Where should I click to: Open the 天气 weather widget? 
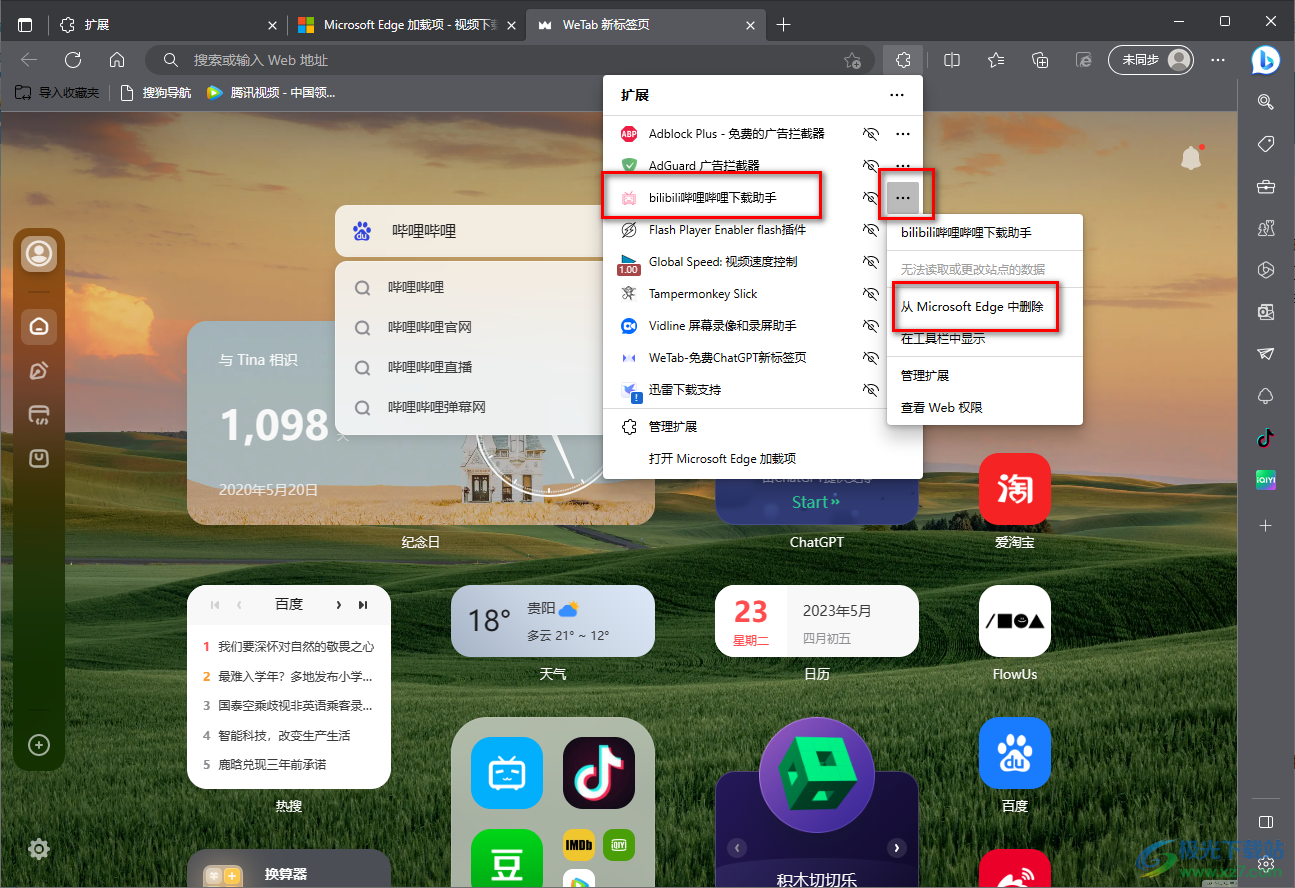(553, 621)
